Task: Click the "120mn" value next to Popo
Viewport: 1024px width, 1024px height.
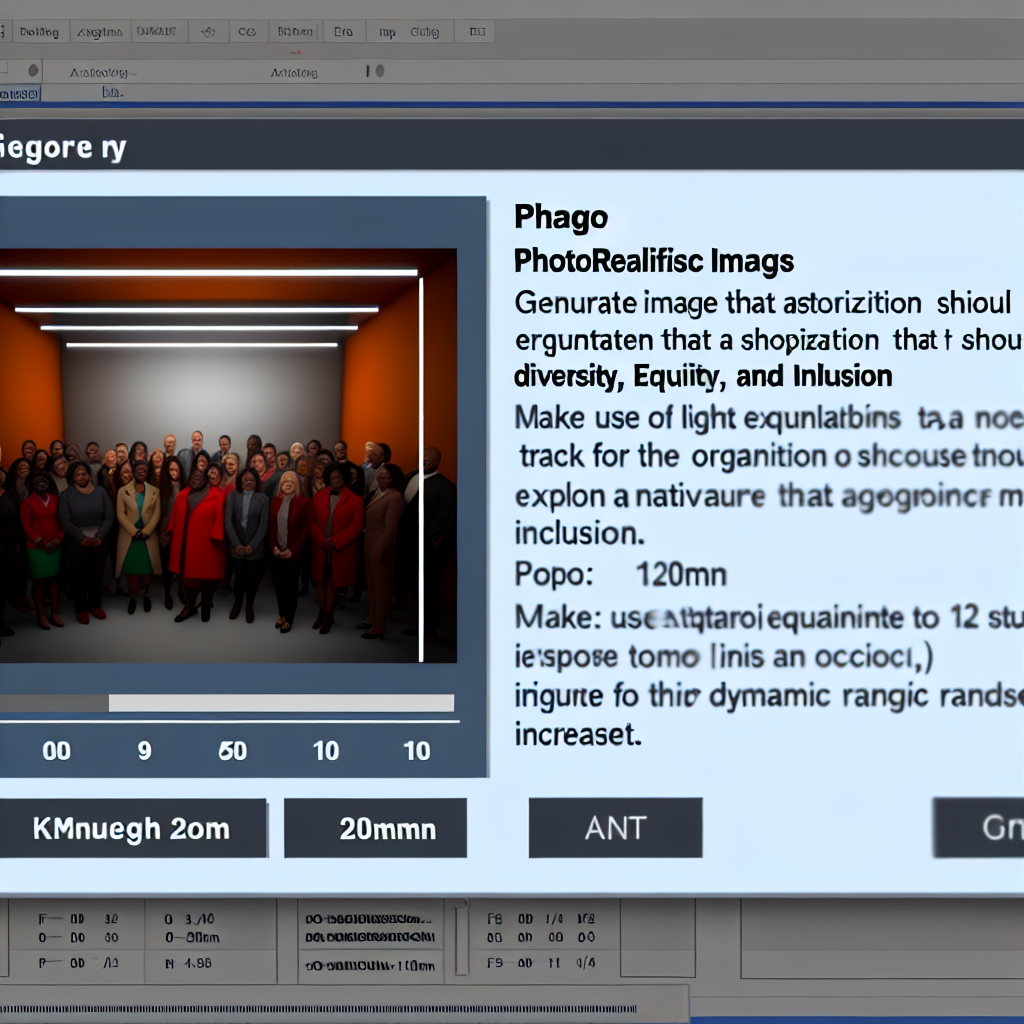Action: pyautogui.click(x=680, y=575)
